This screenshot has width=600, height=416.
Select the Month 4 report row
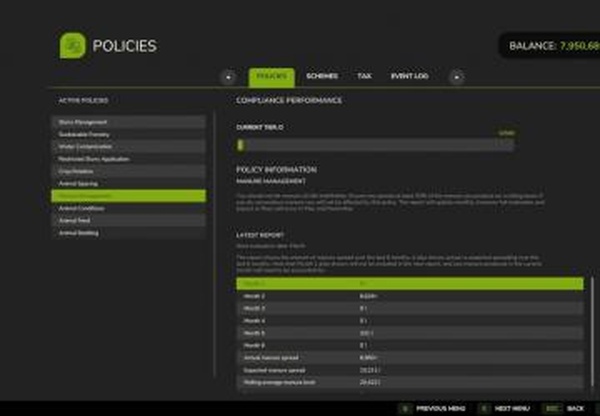(x=410, y=321)
